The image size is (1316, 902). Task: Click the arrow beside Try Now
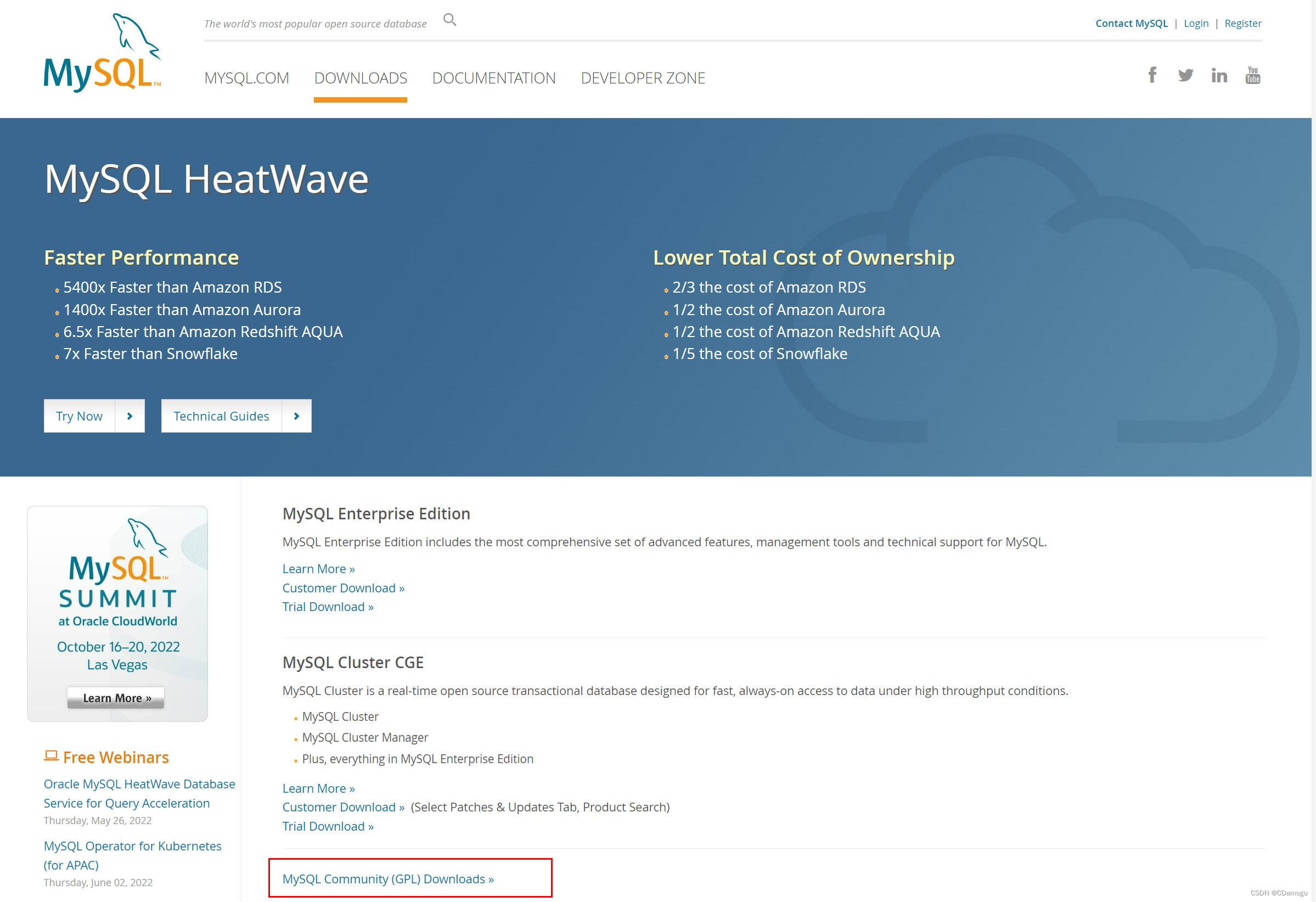click(130, 416)
